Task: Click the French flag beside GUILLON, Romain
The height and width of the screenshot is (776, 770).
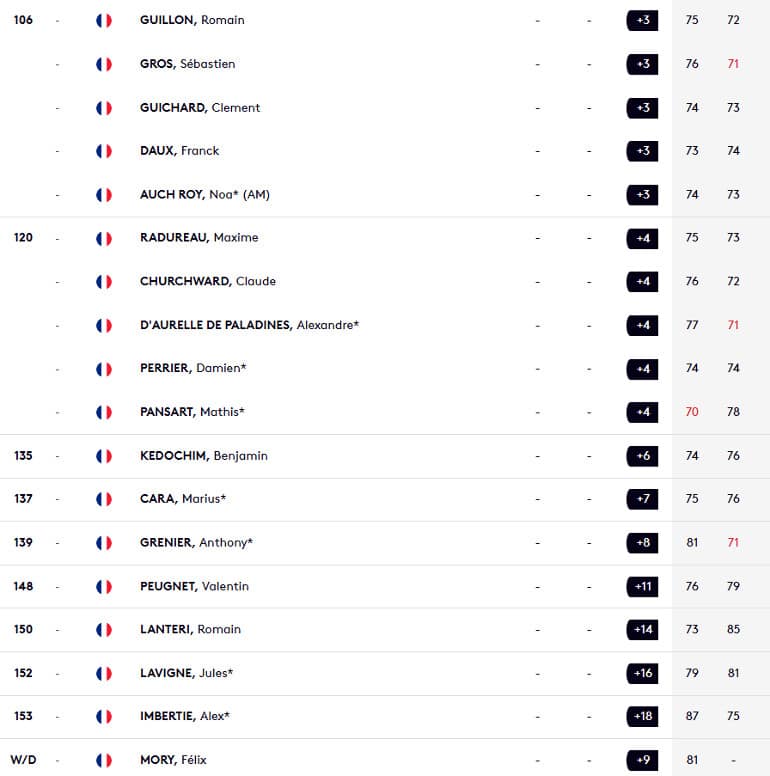Action: [x=104, y=20]
